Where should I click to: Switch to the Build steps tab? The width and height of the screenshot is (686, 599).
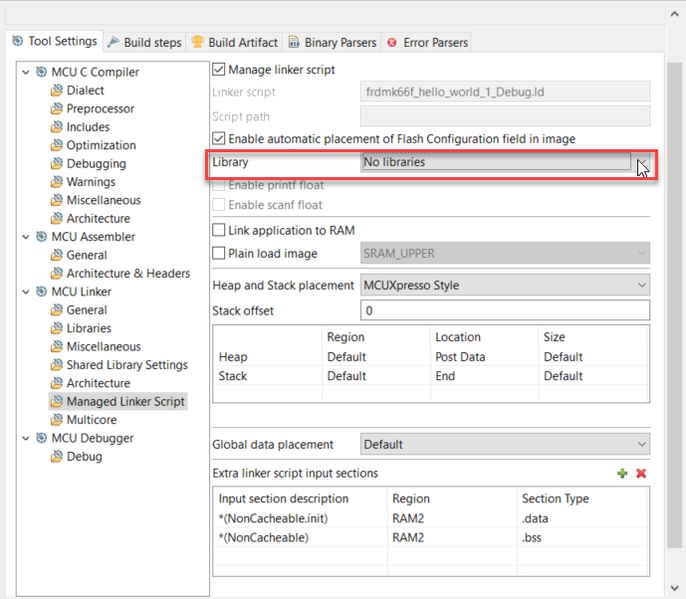tap(144, 42)
